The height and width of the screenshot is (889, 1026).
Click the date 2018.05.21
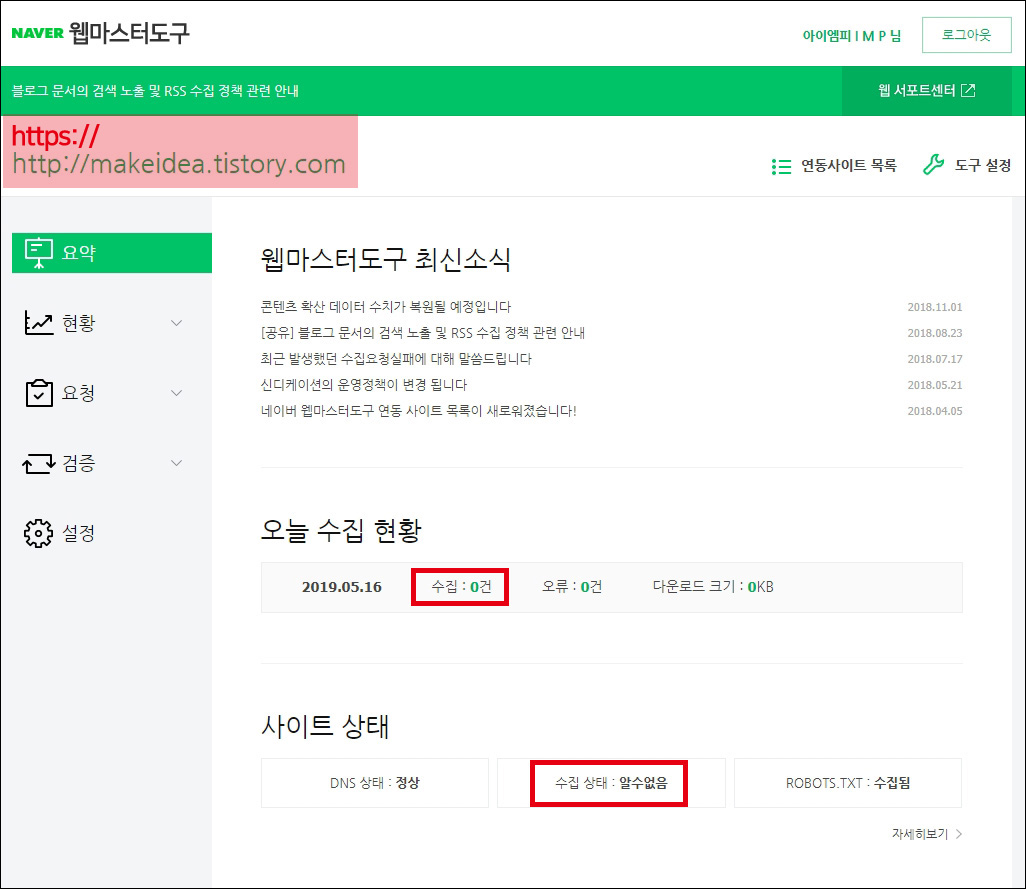[x=934, y=385]
